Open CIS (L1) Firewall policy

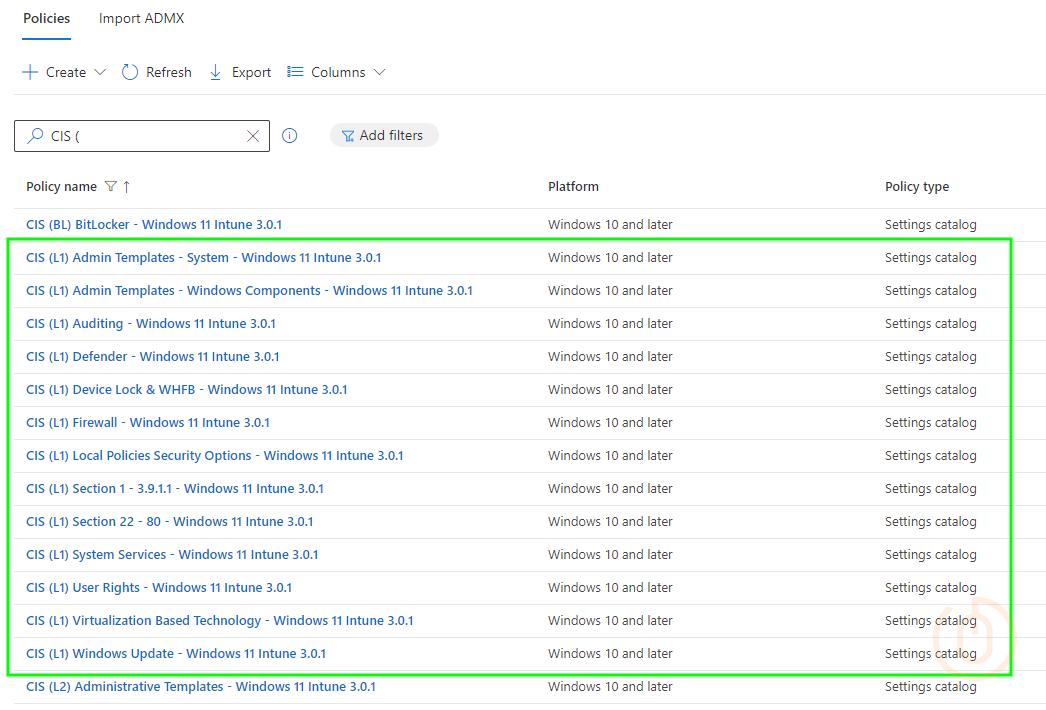pos(148,423)
